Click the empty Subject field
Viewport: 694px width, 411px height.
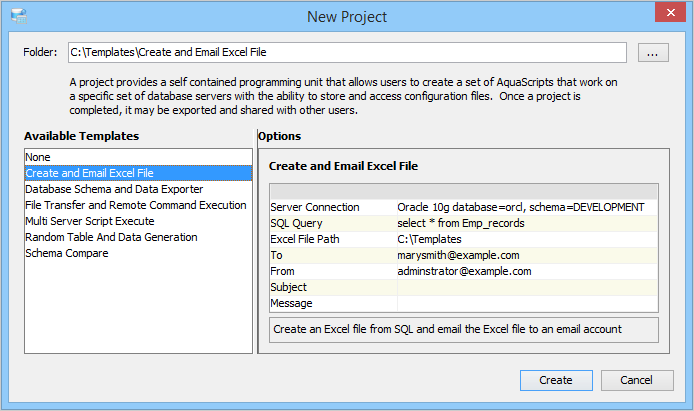[x=527, y=287]
